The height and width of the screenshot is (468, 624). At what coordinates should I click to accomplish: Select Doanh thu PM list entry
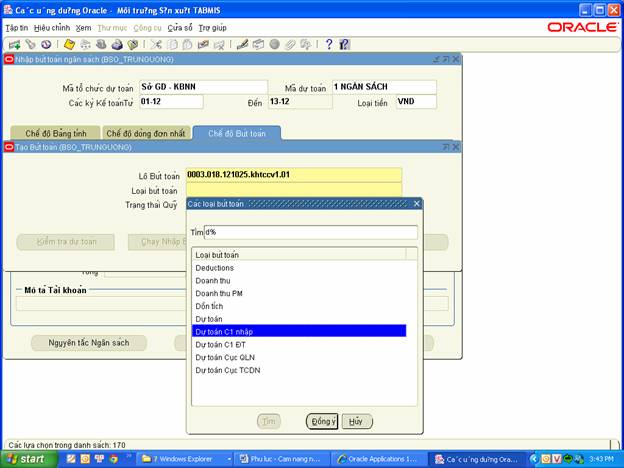(299, 293)
